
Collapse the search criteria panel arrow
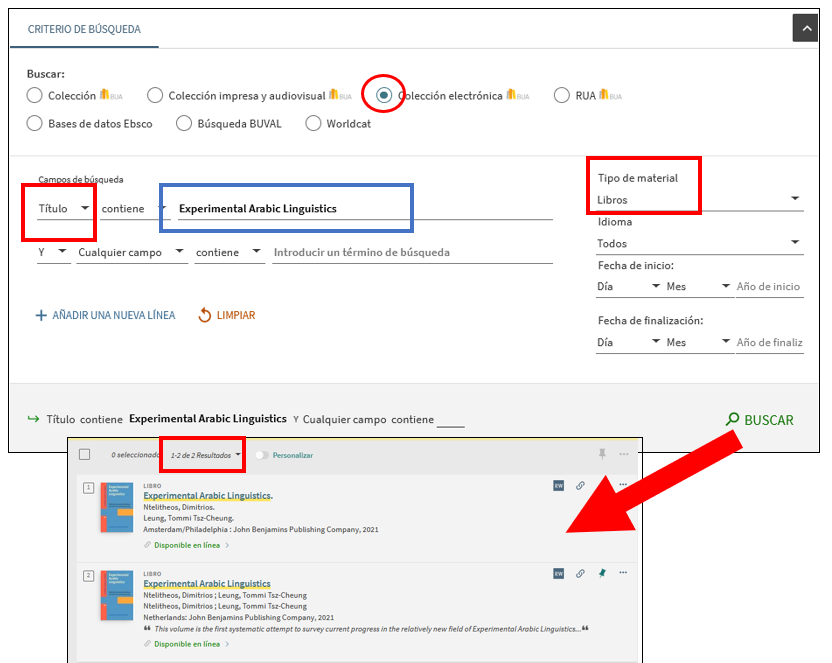coord(805,28)
